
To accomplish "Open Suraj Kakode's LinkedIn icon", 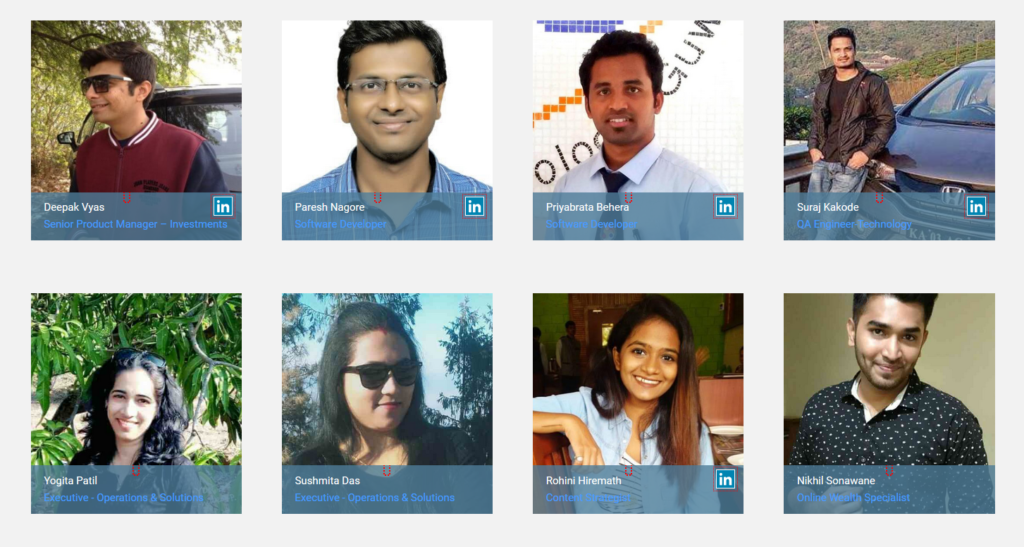I will [976, 207].
